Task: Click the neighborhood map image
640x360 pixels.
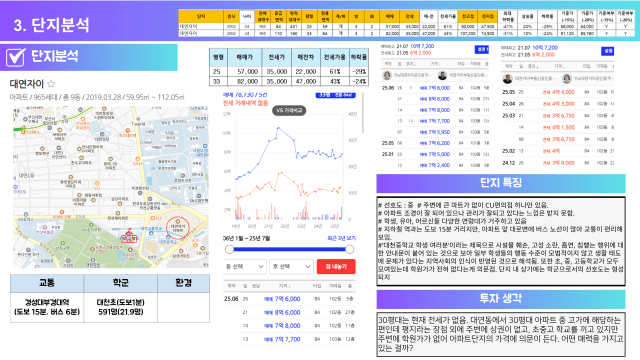Action: coord(111,187)
